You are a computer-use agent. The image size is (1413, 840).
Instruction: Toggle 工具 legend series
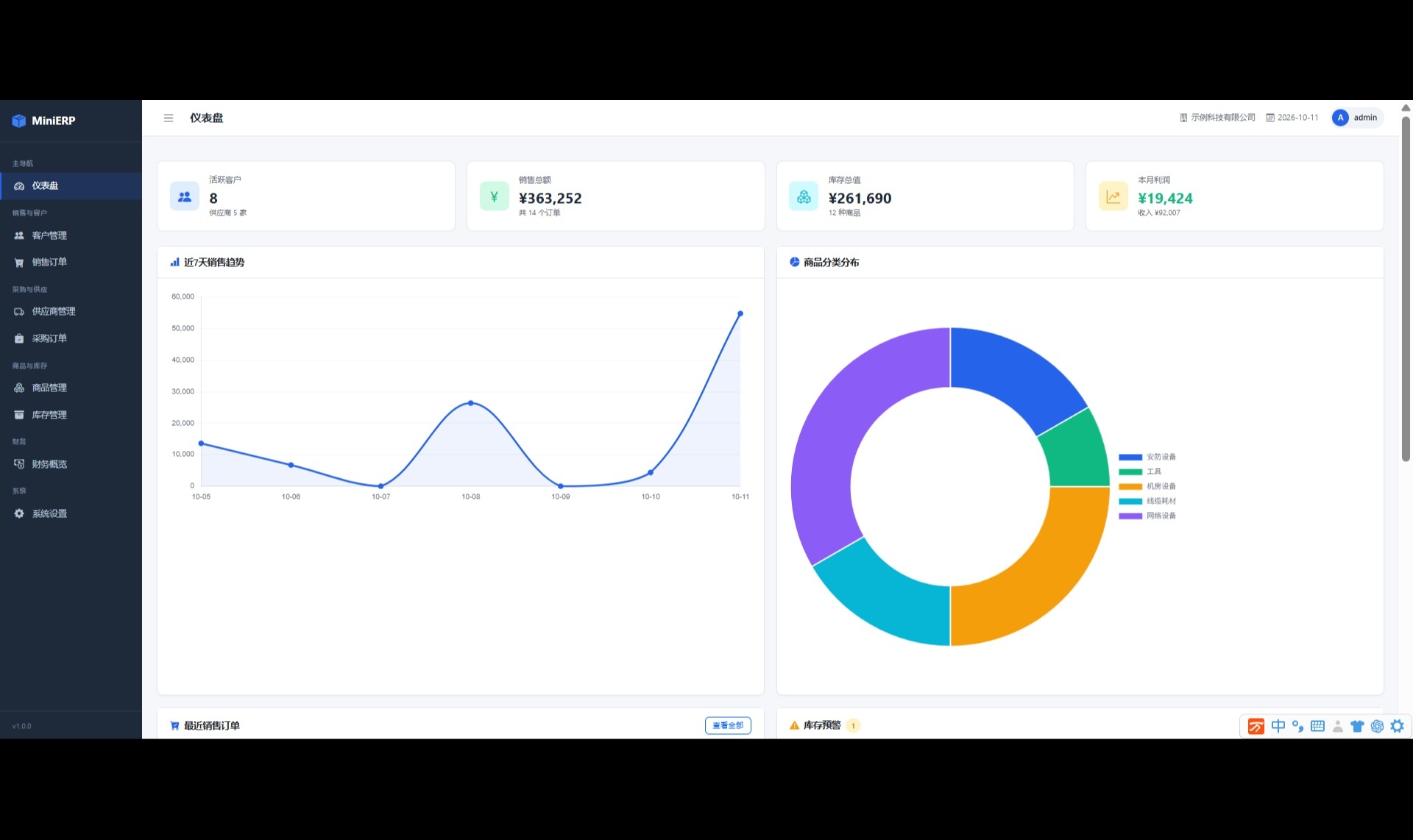click(x=1140, y=471)
